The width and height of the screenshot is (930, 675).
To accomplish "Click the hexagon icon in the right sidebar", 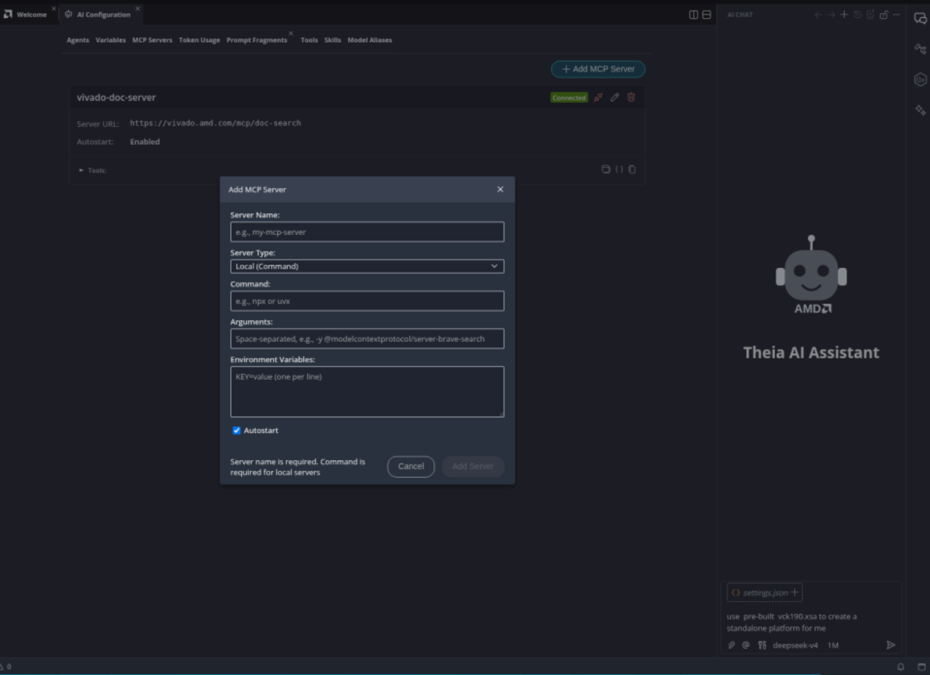I will click(920, 79).
